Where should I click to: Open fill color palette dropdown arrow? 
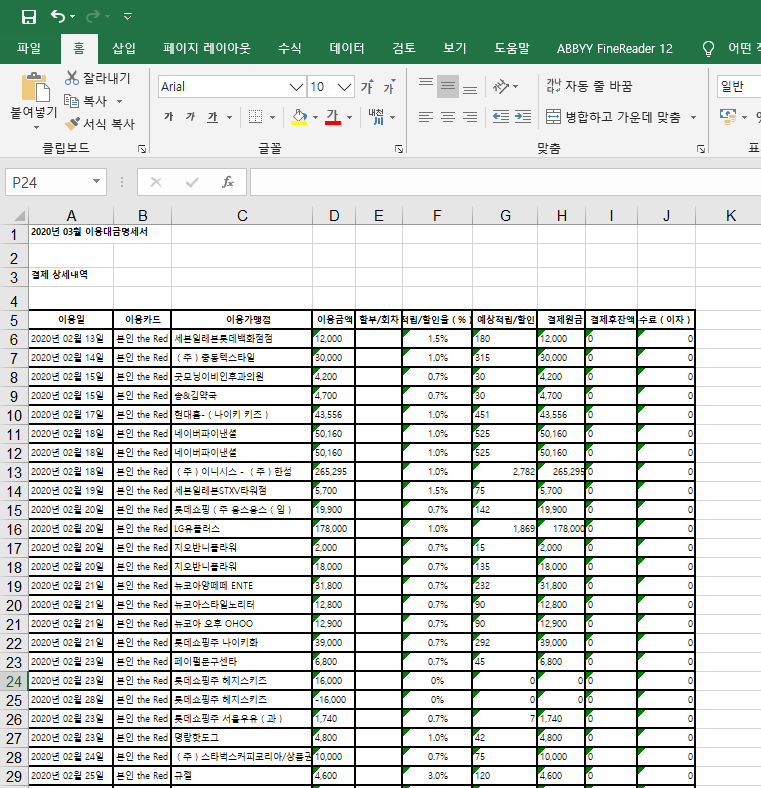click(x=315, y=117)
